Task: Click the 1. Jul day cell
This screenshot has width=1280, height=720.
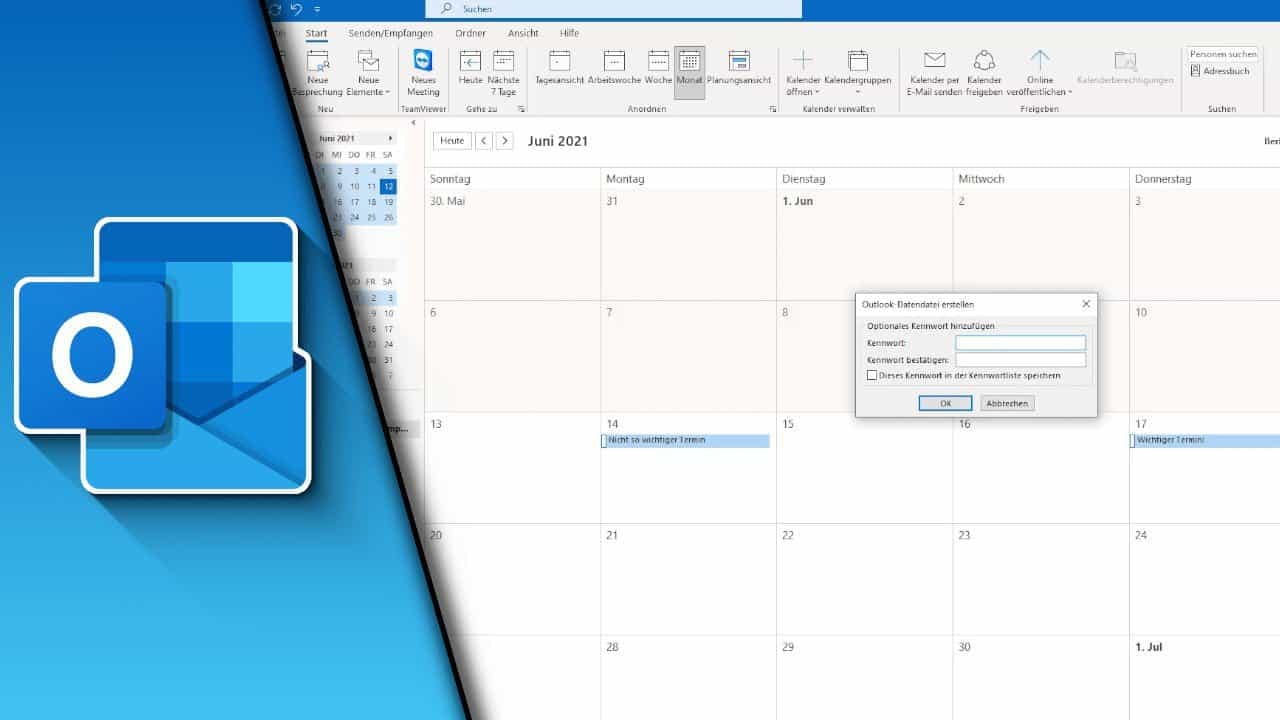Action: 1205,678
